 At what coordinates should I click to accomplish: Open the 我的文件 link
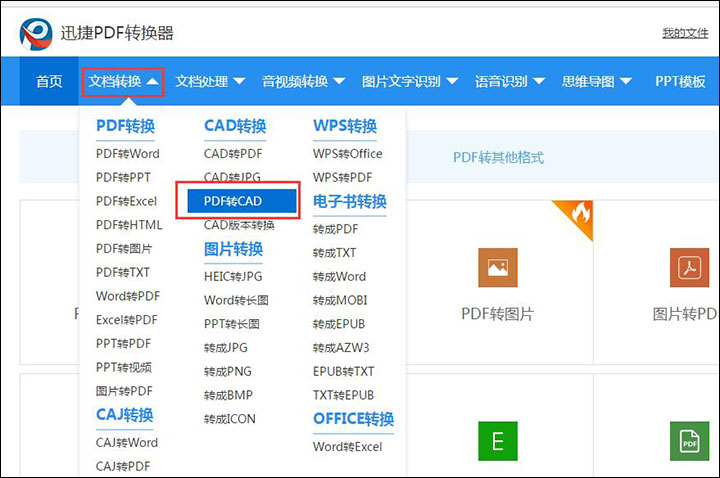(x=685, y=33)
